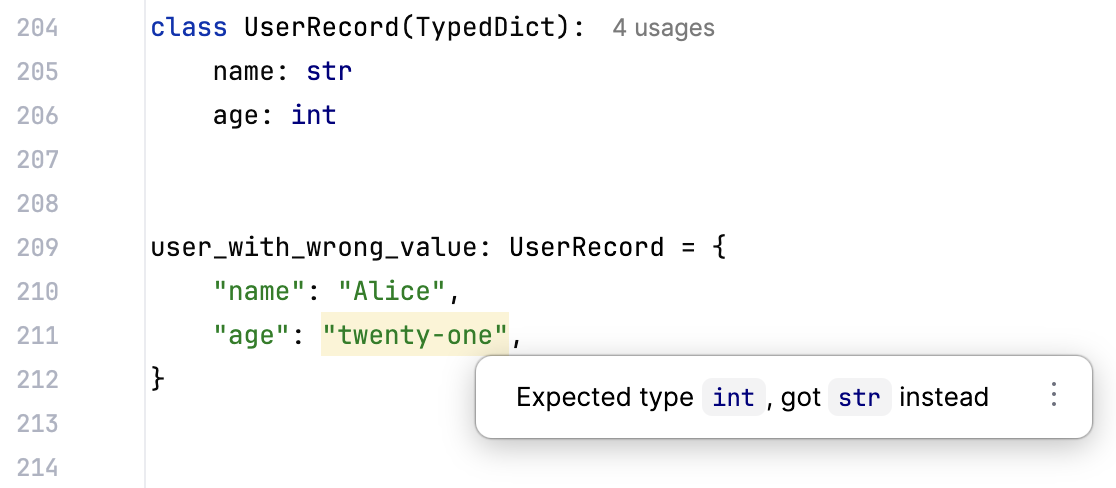Click the int badge in the tooltip
The height and width of the screenshot is (488, 1116).
(x=734, y=397)
